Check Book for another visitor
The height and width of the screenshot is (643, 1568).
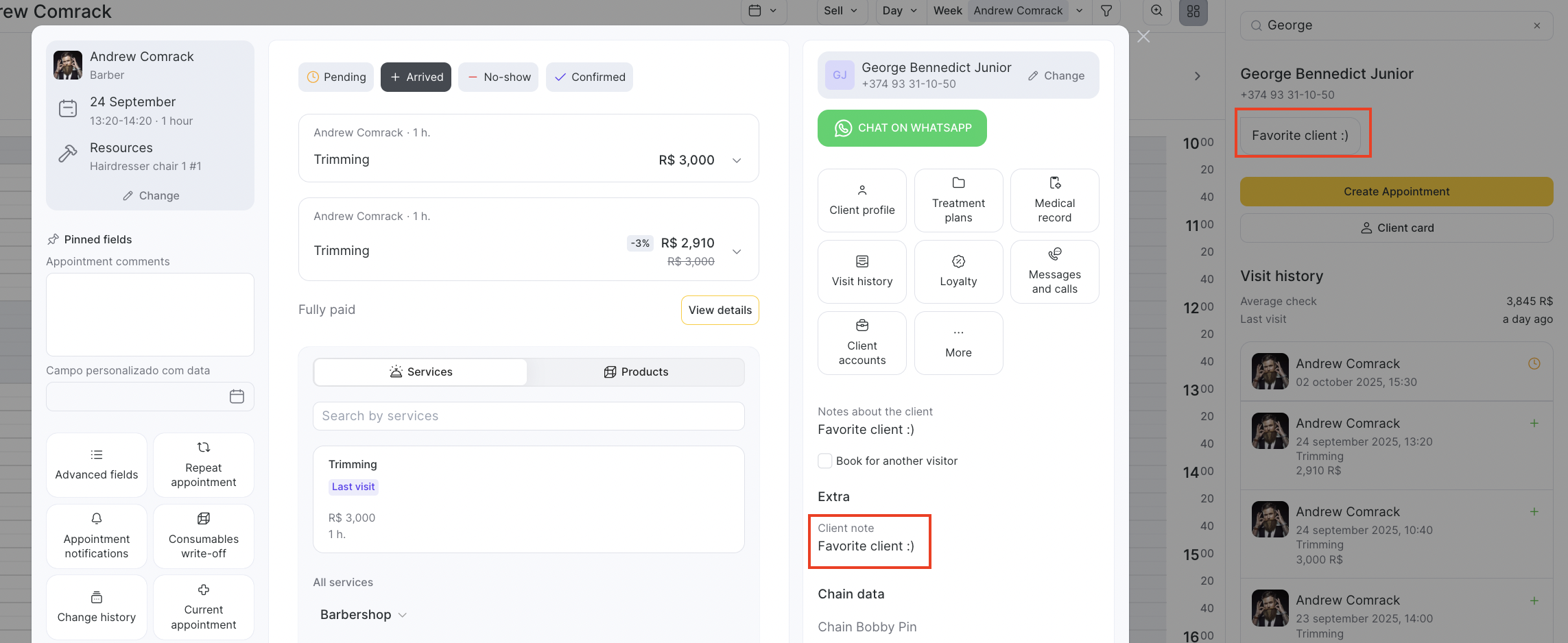[x=825, y=461]
